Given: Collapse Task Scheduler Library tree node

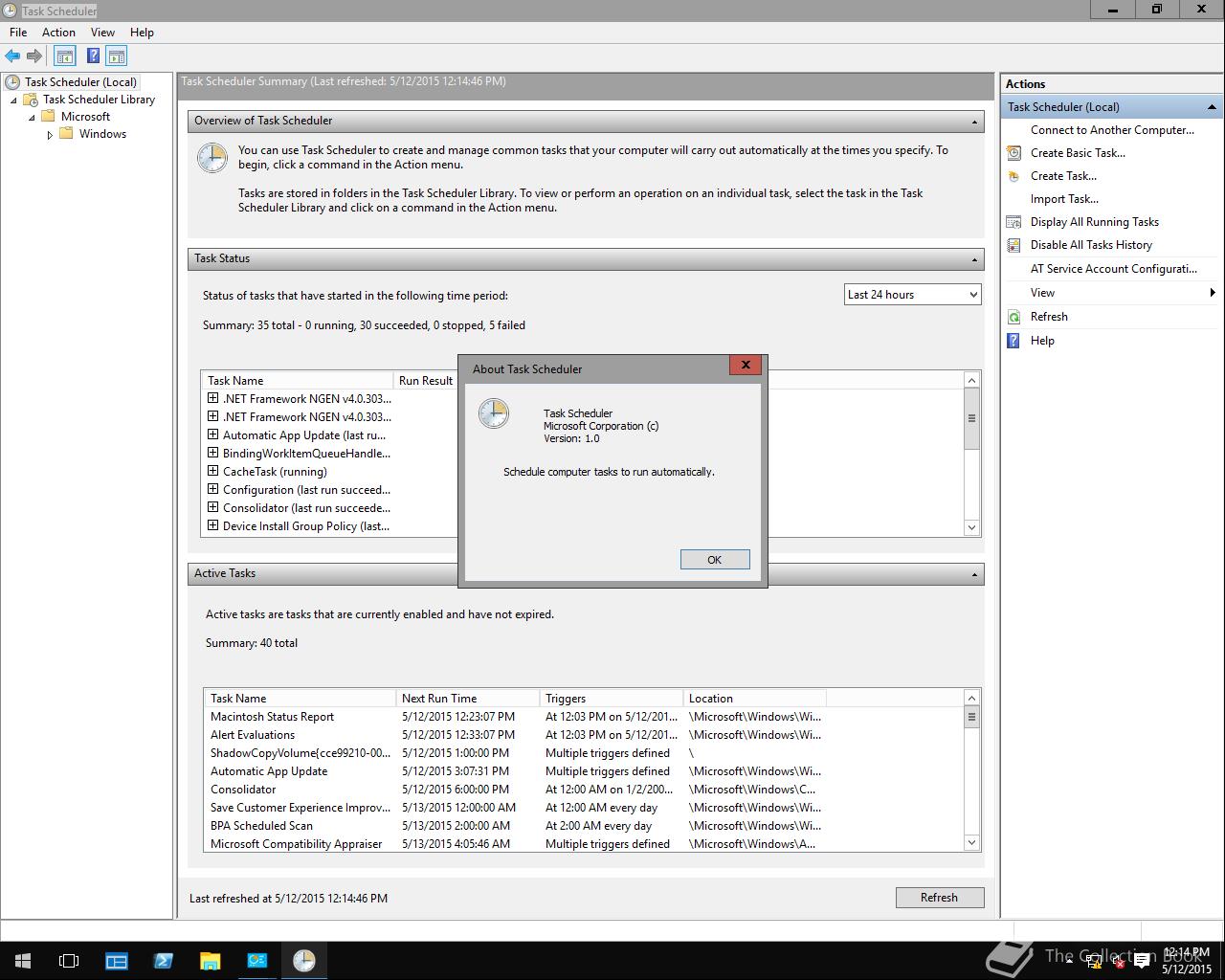Looking at the screenshot, I should point(13,100).
